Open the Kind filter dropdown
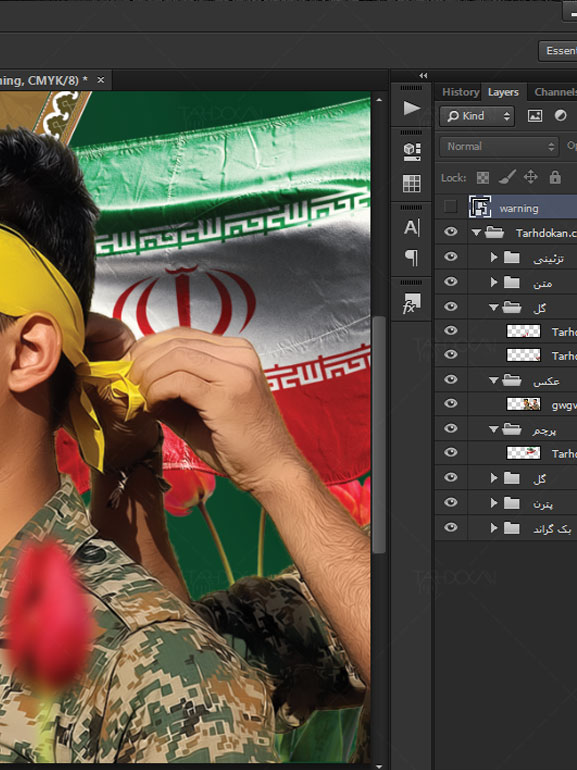This screenshot has height=770, width=577. coord(477,116)
